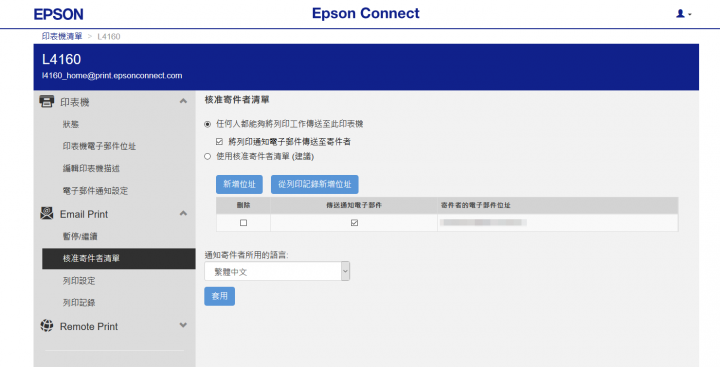This screenshot has width=720, height=367.
Task: Open the 狀態 sidebar item
Action: click(71, 124)
